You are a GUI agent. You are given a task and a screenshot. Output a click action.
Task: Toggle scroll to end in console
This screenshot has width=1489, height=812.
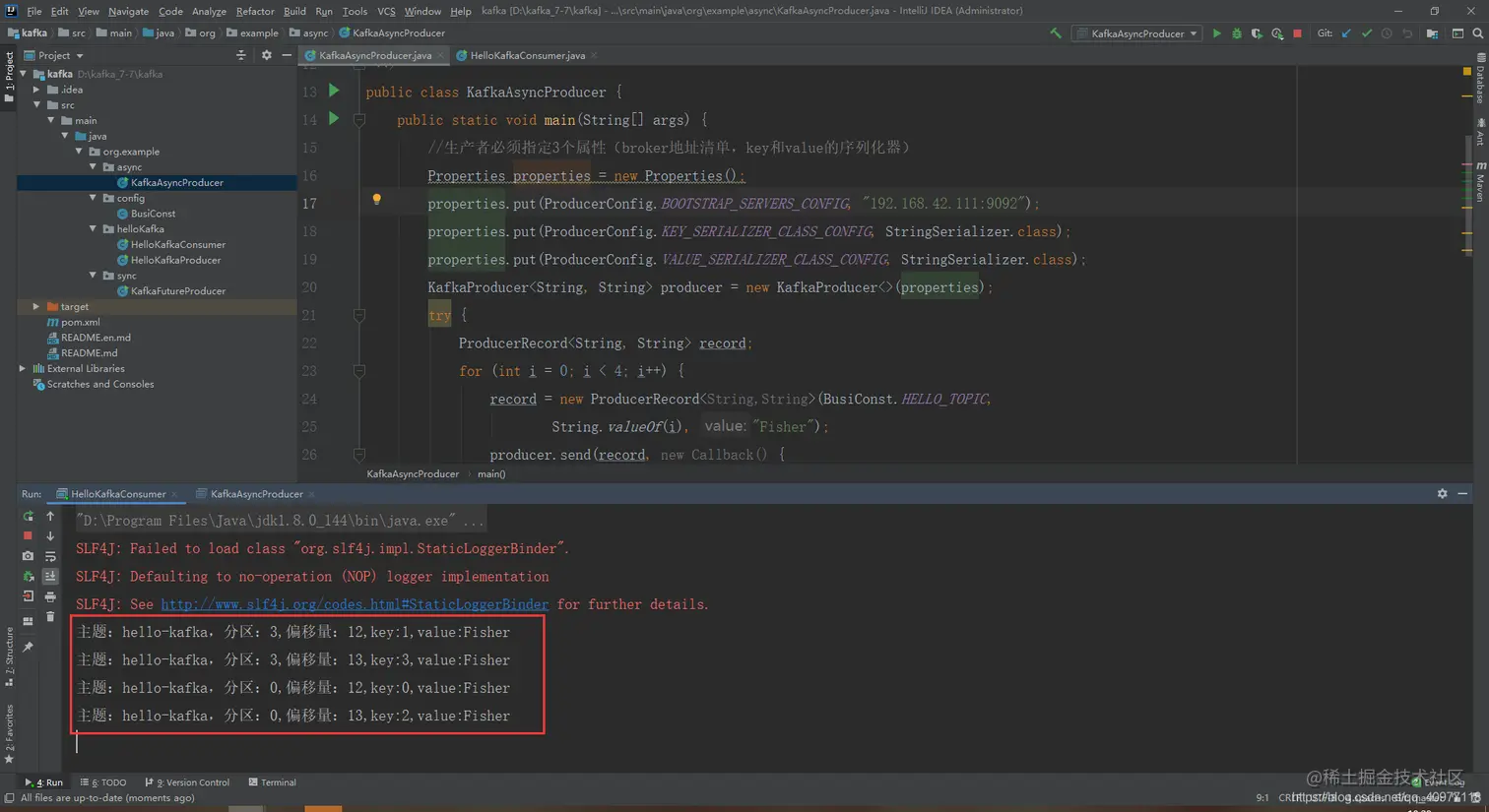[50, 576]
